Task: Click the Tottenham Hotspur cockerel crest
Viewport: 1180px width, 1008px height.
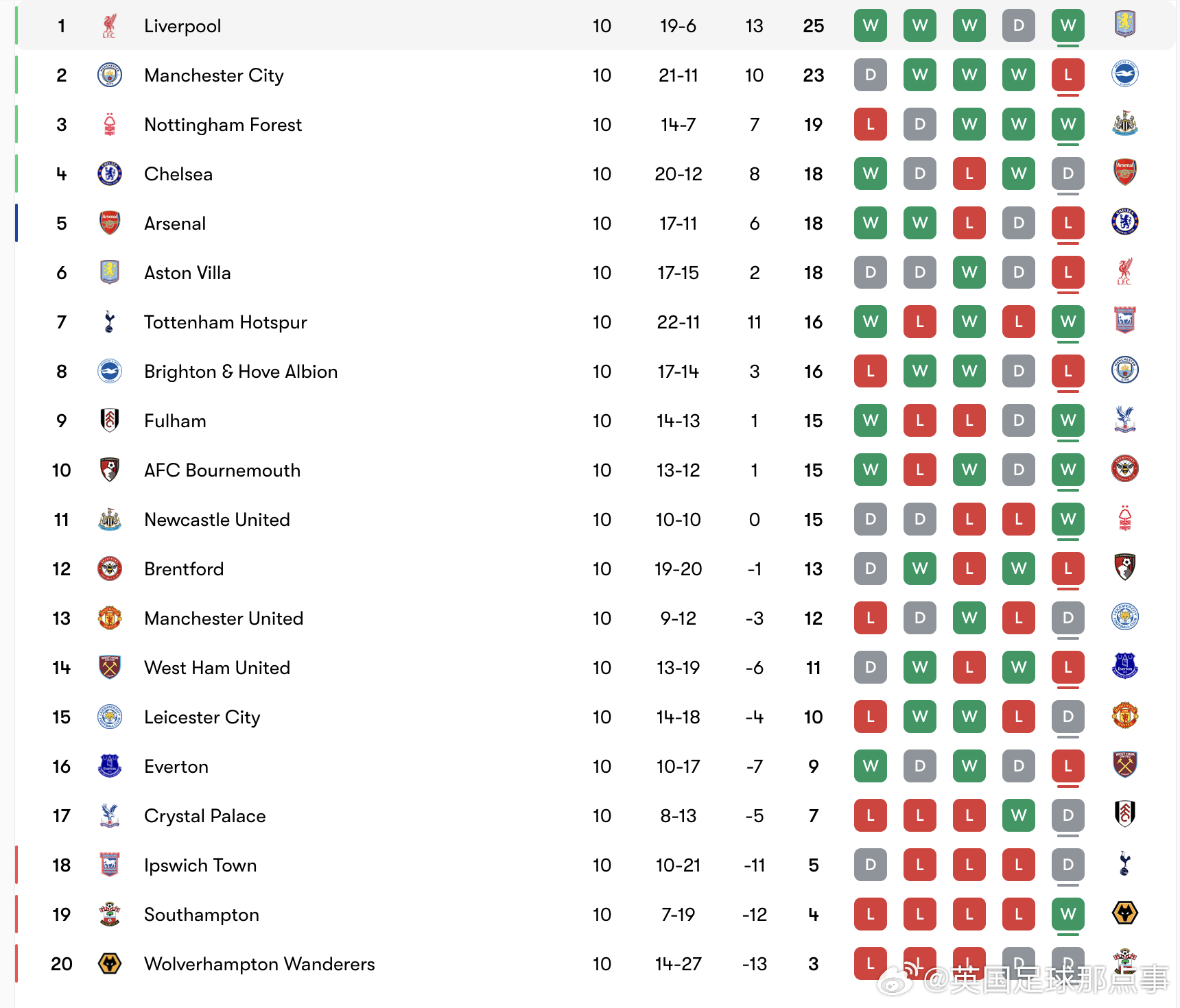Action: click(x=110, y=322)
